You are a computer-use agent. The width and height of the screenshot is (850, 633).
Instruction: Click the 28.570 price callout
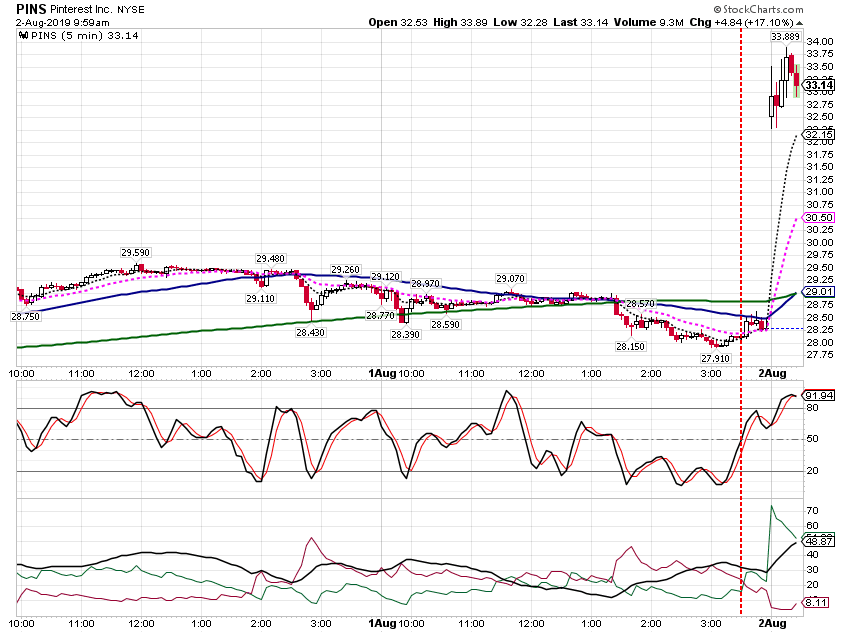point(641,303)
